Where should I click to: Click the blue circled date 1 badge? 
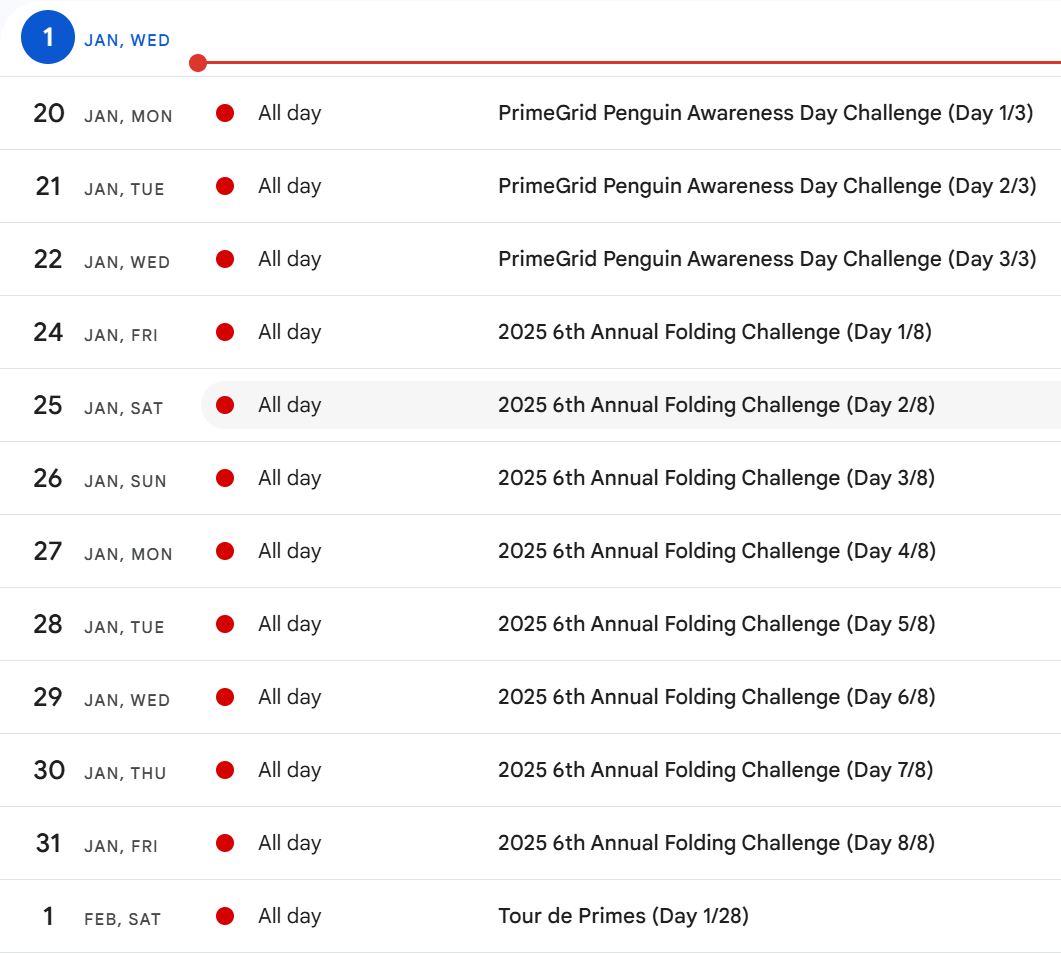pos(47,37)
